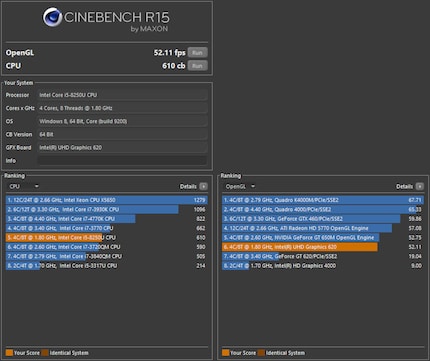Open Details in the OpenGL ranking panel
This screenshot has height=361, width=430.
coord(420,186)
